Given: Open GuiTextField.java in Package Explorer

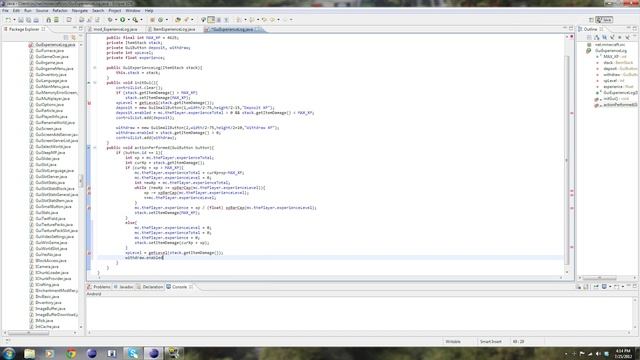Looking at the screenshot, I should click(x=50, y=218).
